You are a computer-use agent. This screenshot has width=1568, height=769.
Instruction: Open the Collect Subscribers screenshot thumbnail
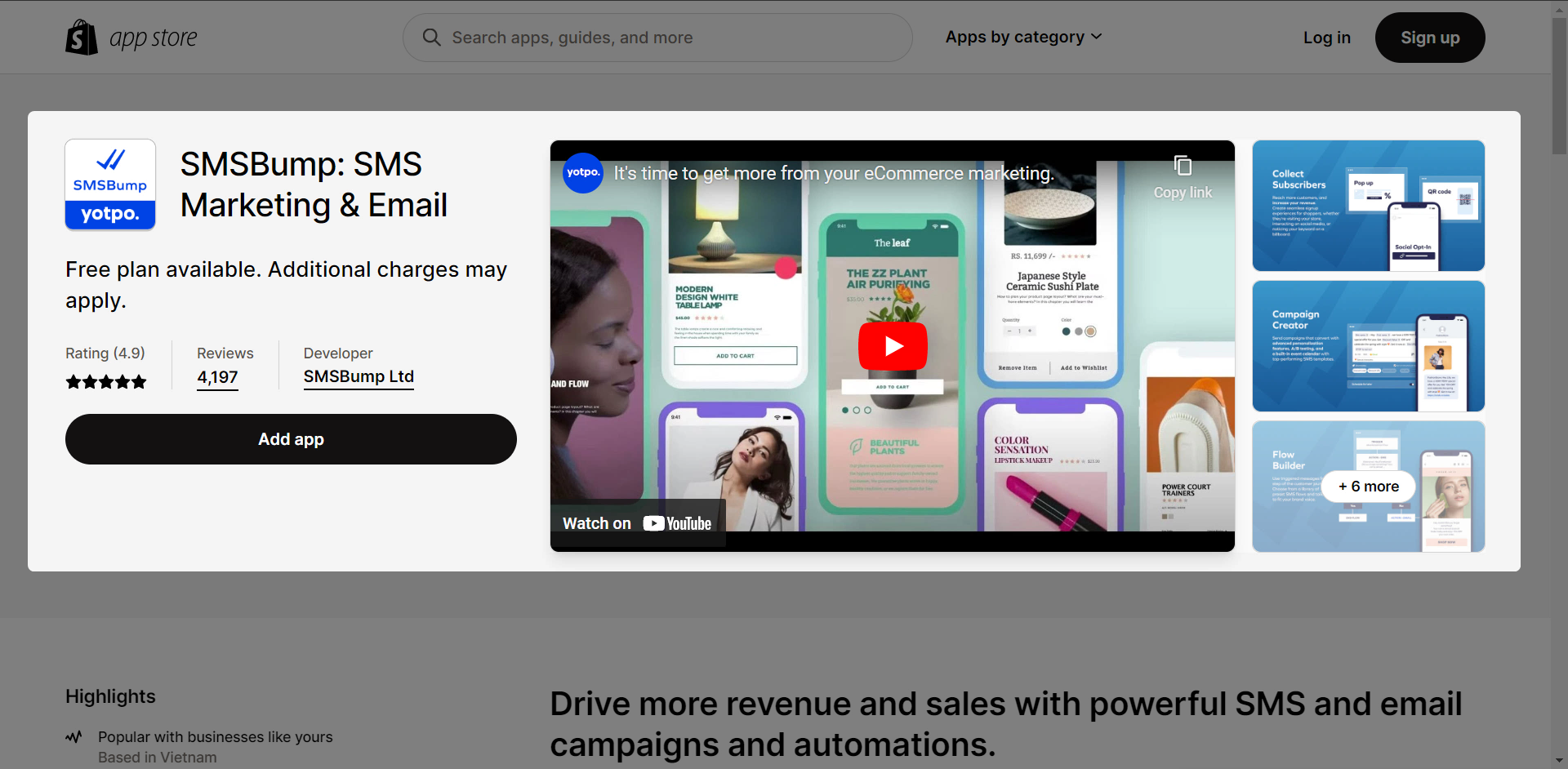[1369, 206]
